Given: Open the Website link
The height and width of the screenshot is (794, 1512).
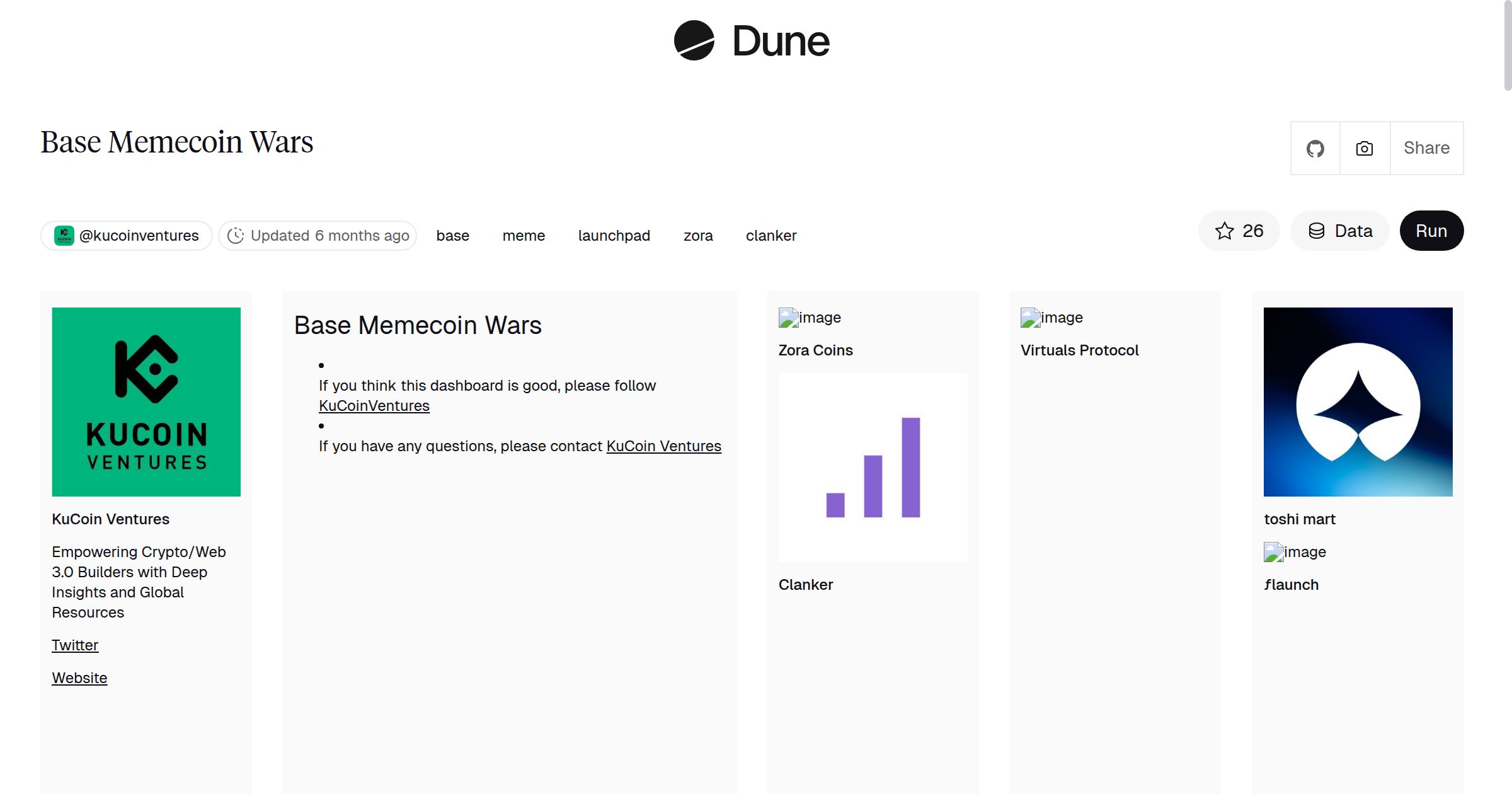Looking at the screenshot, I should pos(79,677).
